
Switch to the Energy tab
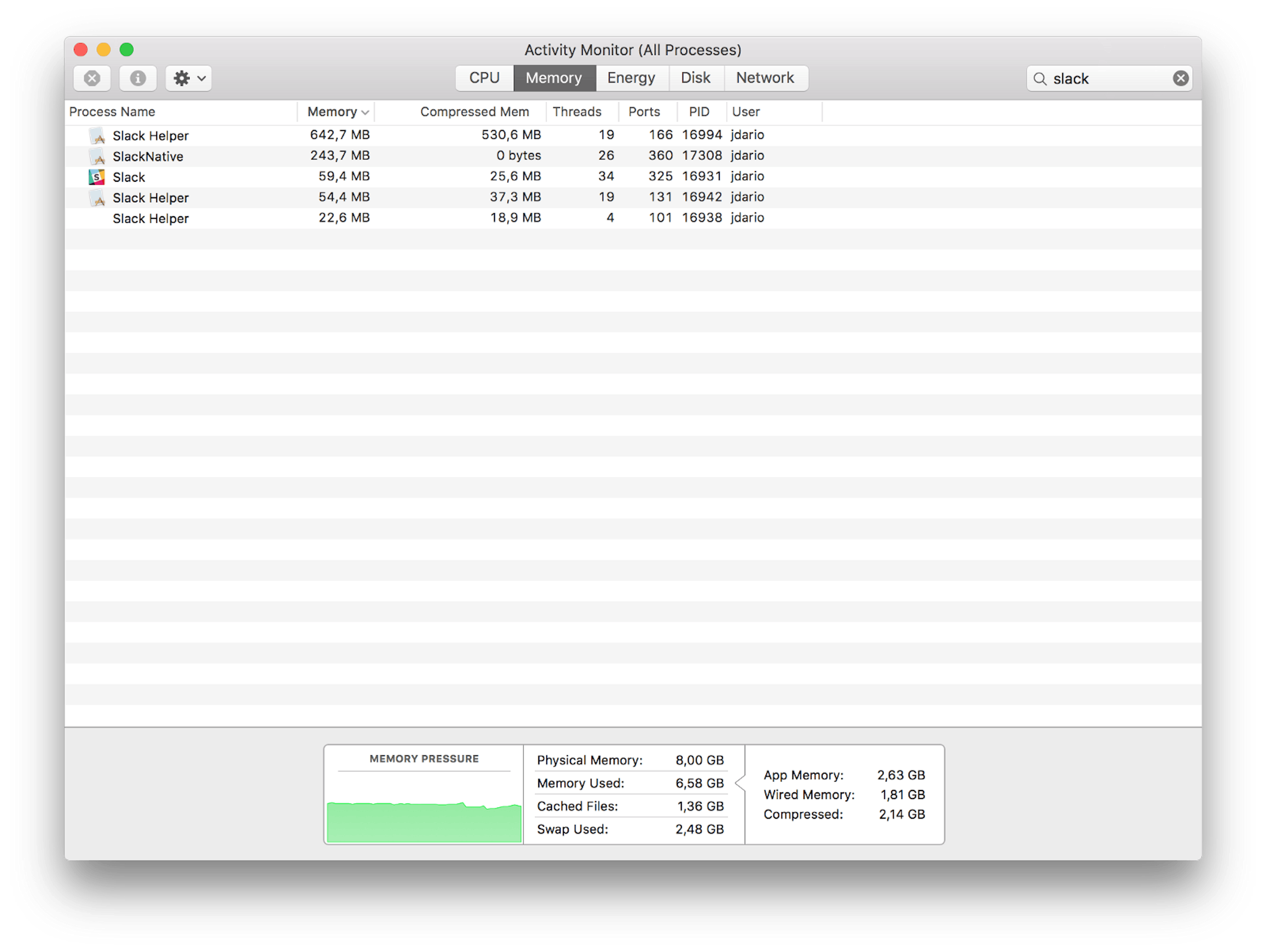tap(631, 78)
